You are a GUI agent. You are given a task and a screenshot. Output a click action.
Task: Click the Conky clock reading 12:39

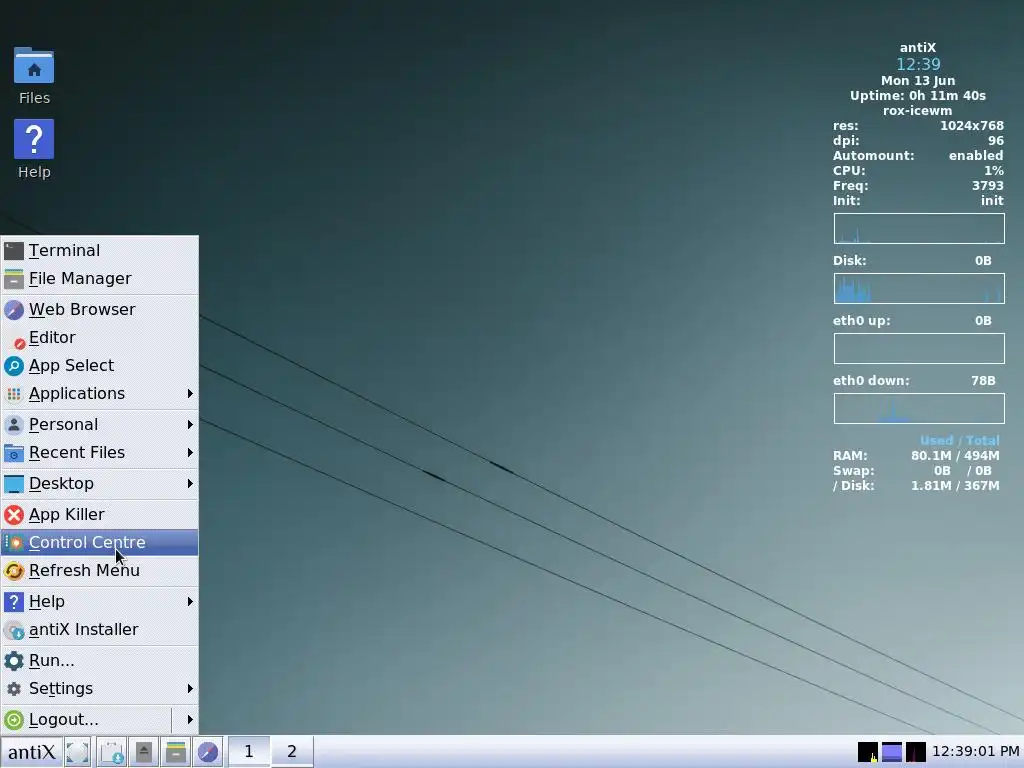(x=918, y=64)
